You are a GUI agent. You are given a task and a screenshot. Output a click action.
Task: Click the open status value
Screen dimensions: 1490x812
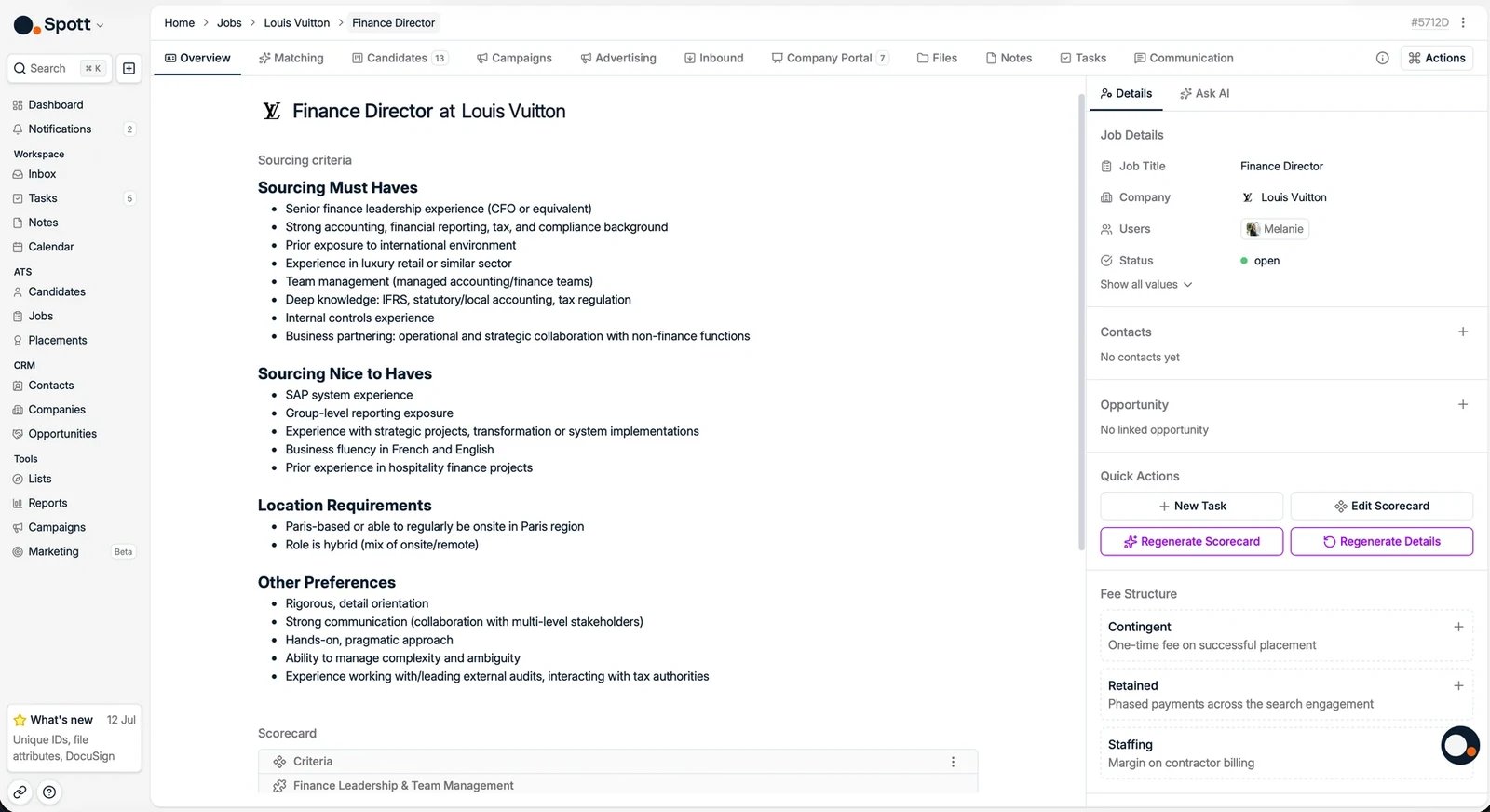[x=1260, y=261]
